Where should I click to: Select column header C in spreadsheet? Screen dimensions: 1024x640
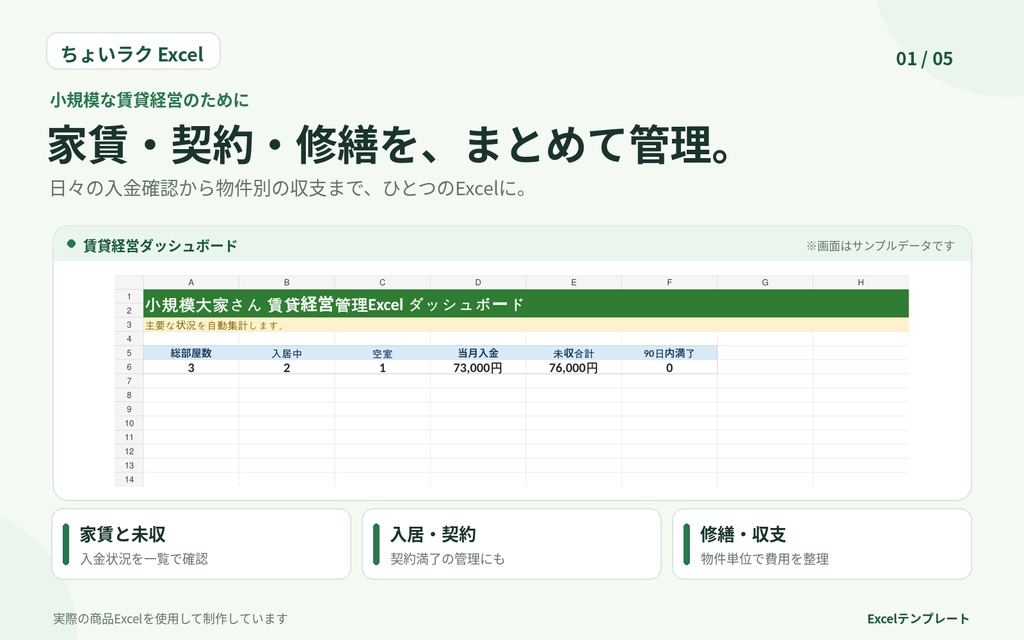382,282
